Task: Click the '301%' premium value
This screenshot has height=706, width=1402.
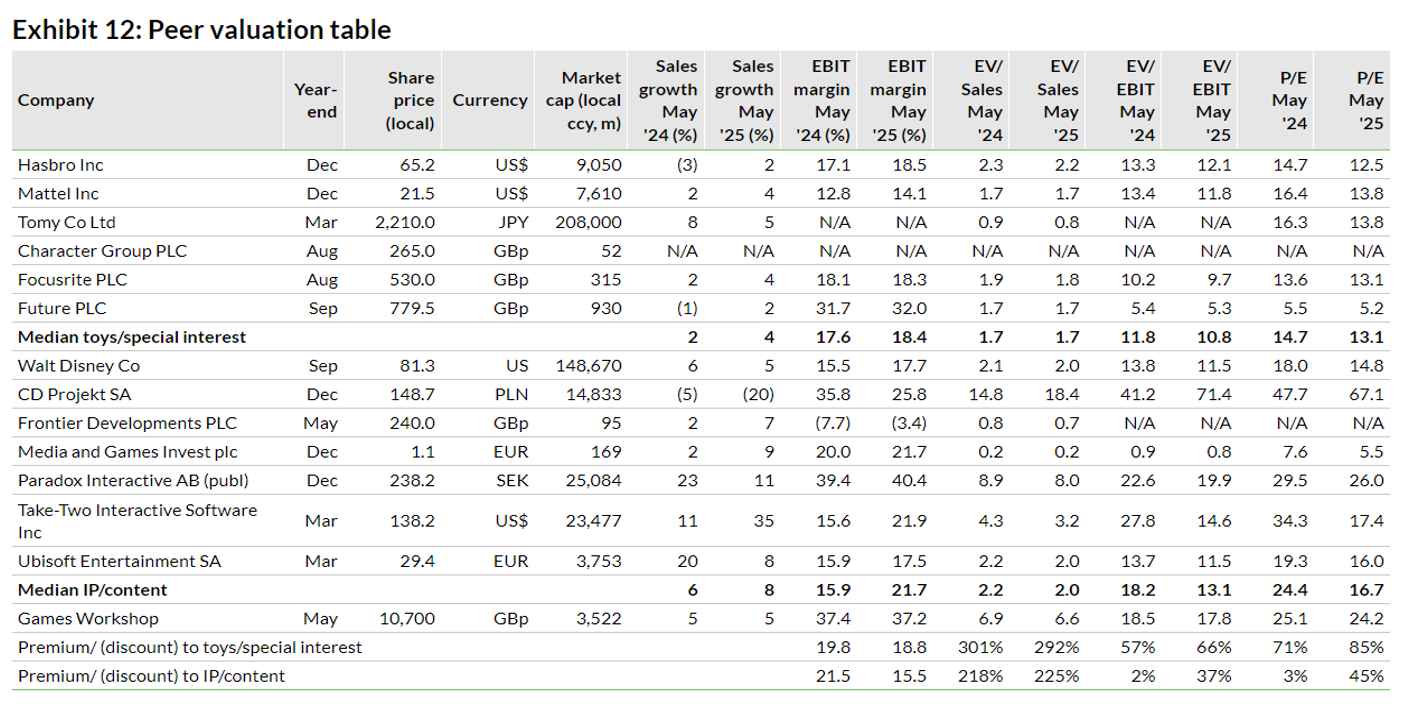Action: [983, 647]
